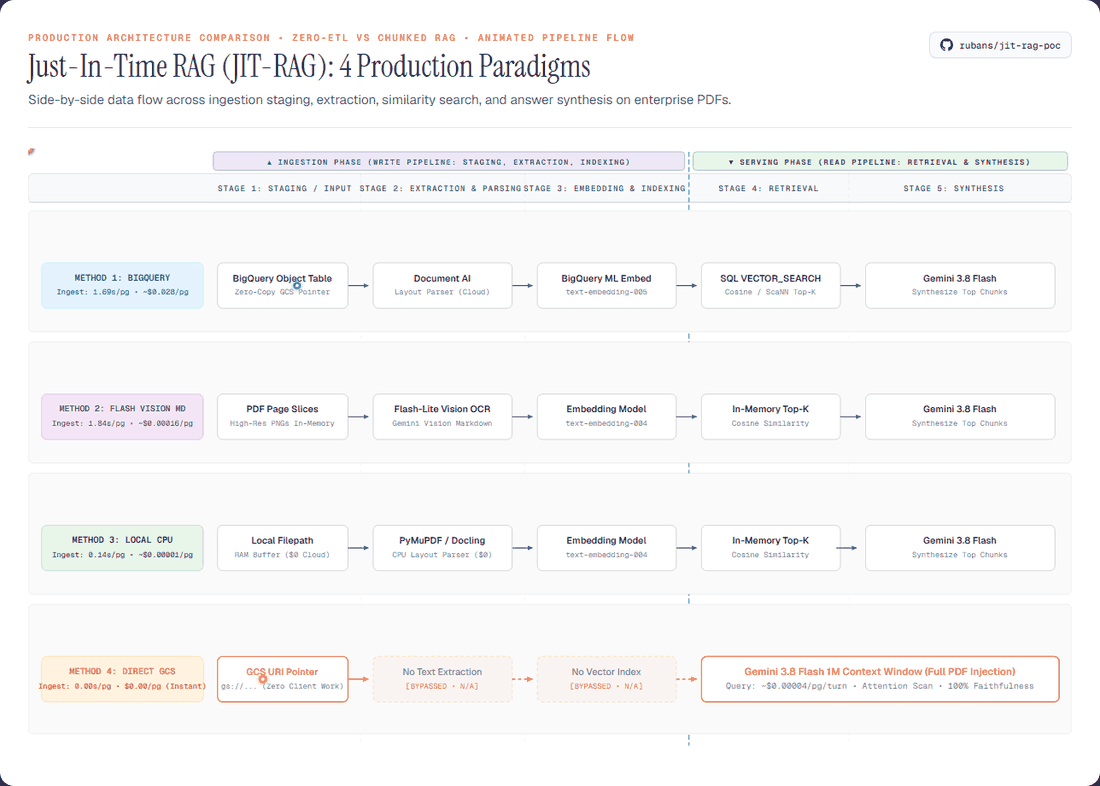Select the Document AI Layout Parser node
The width and height of the screenshot is (1100, 786).
pos(443,285)
